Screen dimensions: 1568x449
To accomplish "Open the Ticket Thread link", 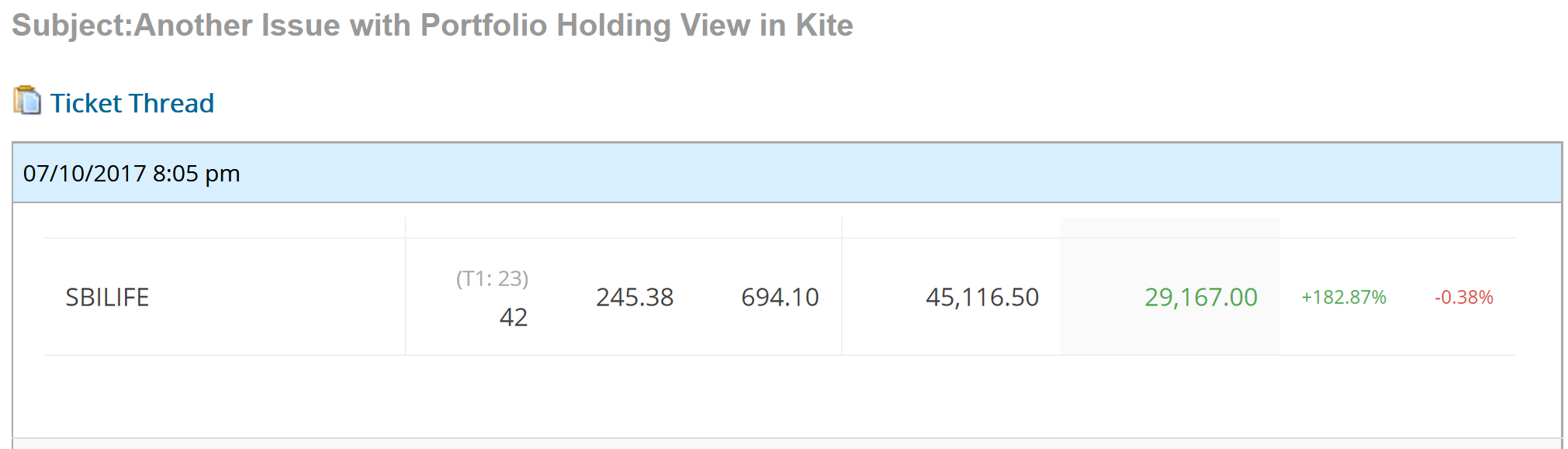I will point(132,103).
